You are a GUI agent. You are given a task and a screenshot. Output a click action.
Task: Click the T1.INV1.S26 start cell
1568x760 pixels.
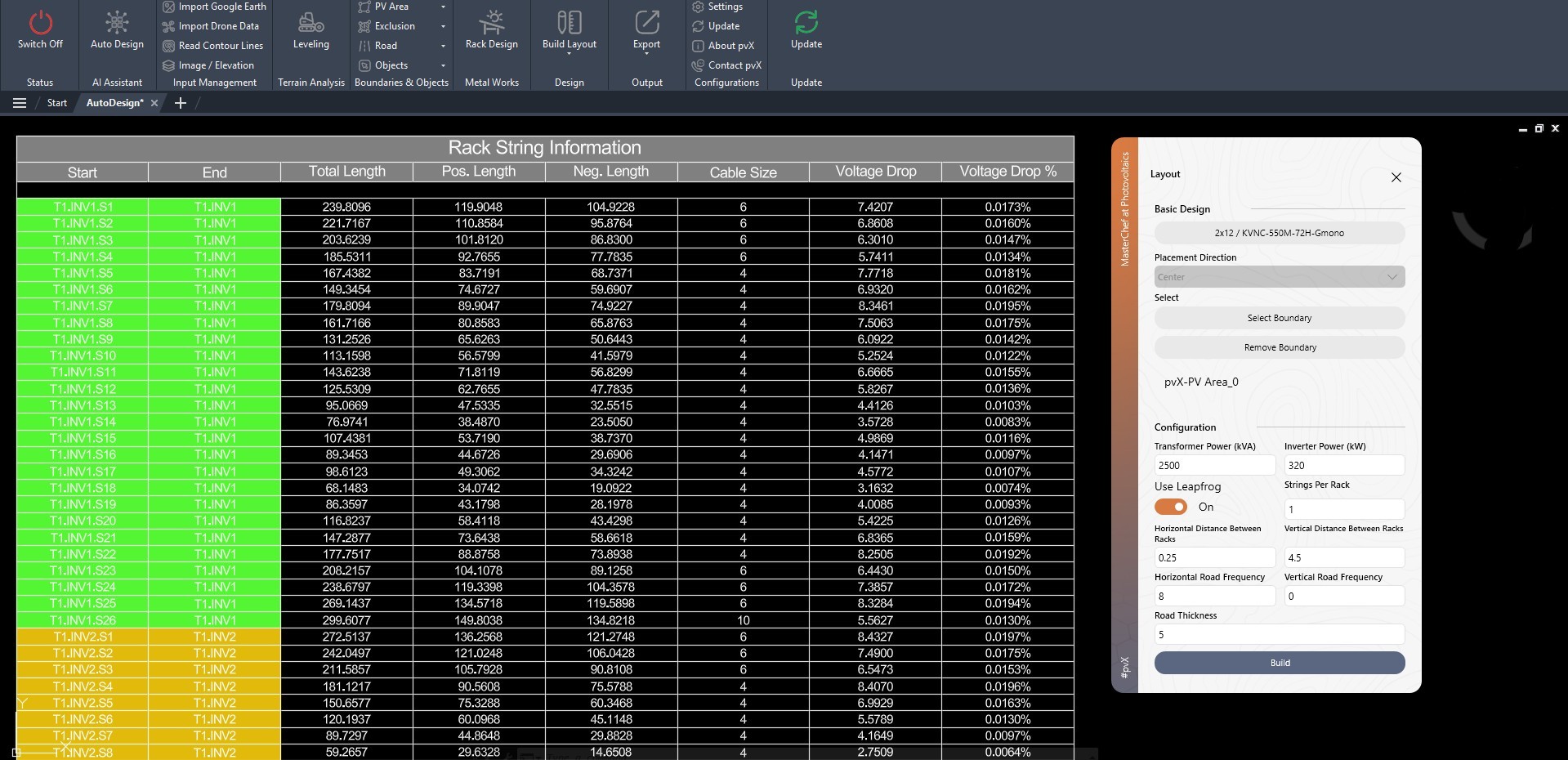tap(83, 620)
